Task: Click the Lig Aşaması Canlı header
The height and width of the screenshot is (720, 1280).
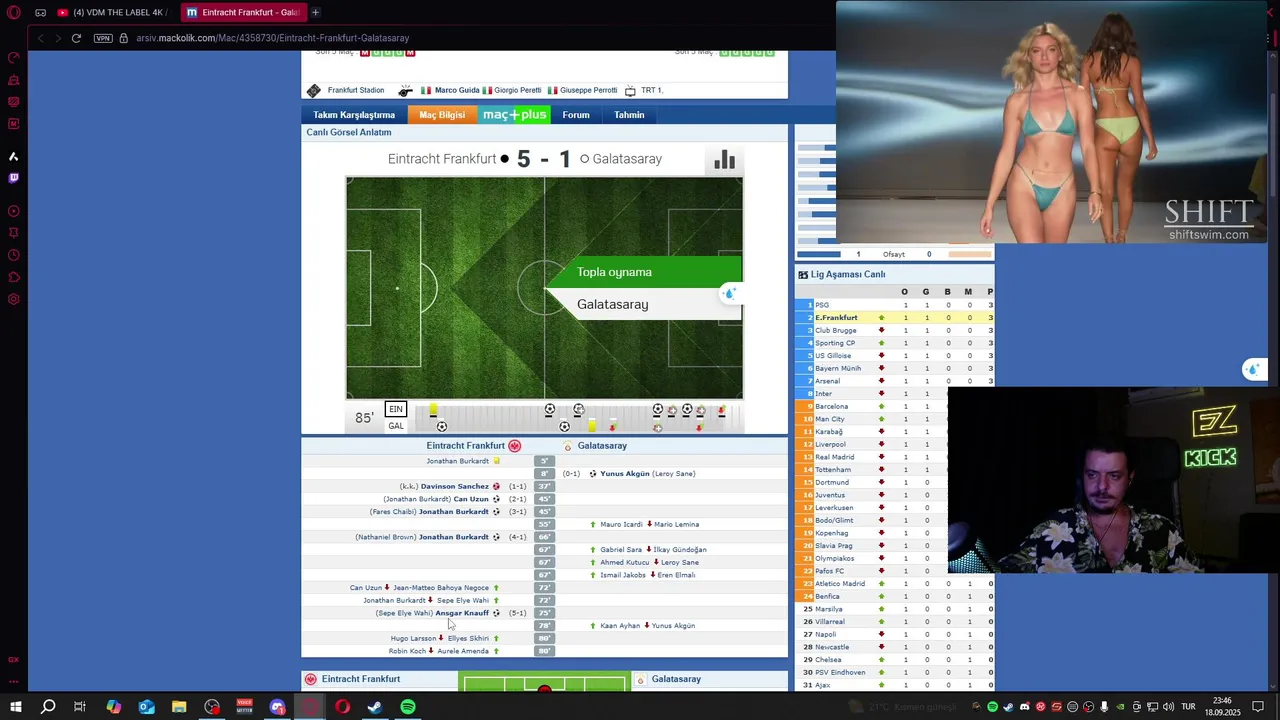Action: (x=848, y=275)
